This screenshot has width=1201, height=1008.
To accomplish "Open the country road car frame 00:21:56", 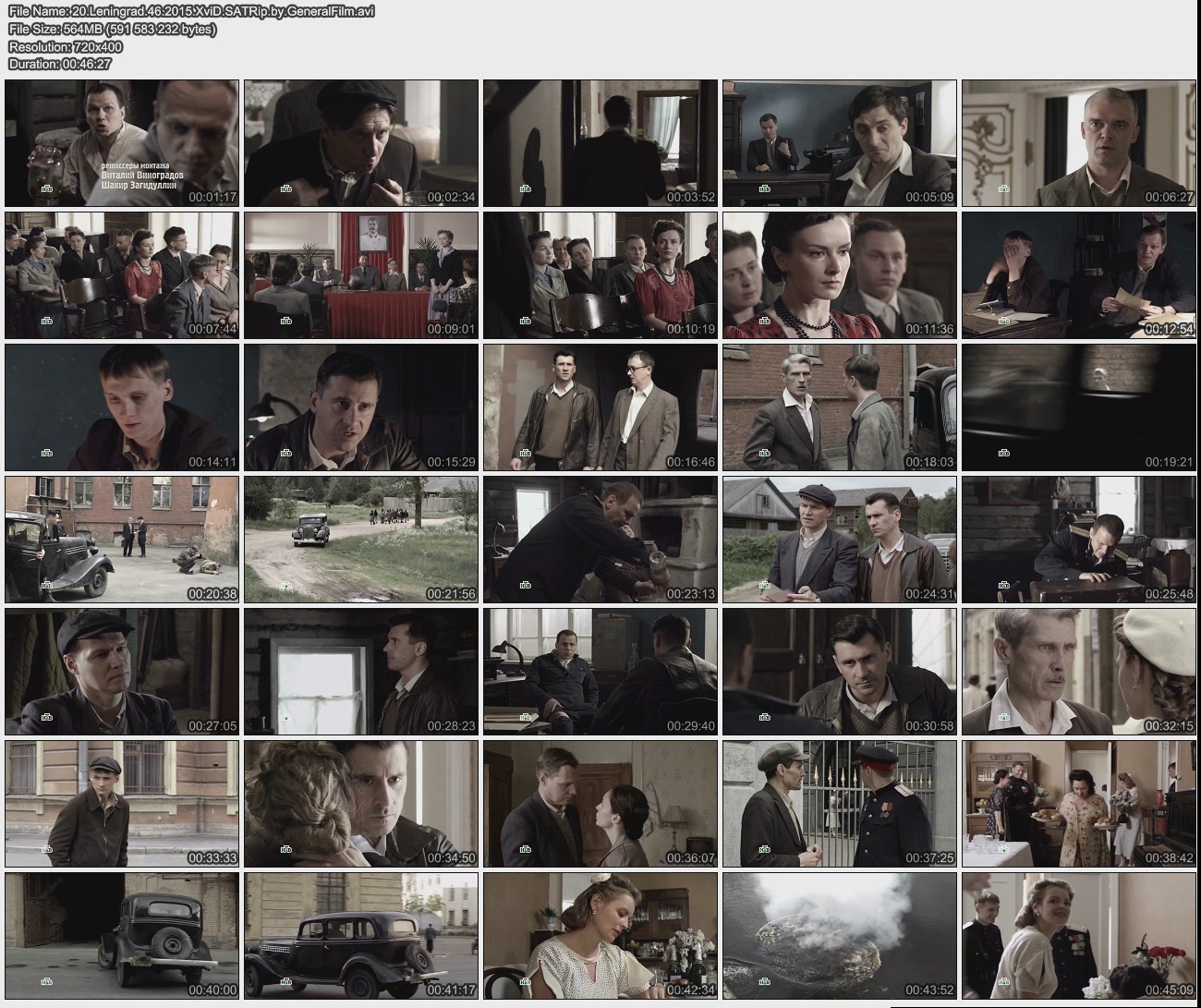I will pyautogui.click(x=361, y=540).
